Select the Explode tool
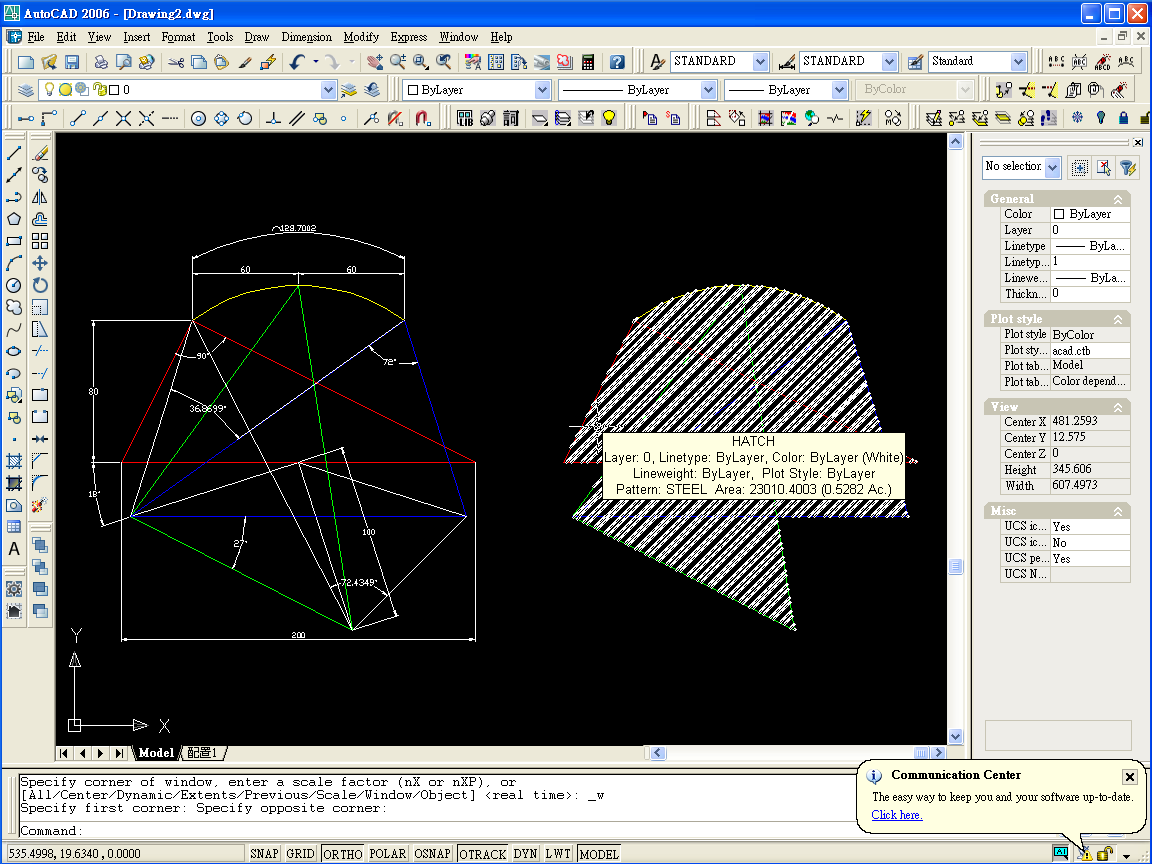Image resolution: width=1152 pixels, height=864 pixels. (40, 505)
